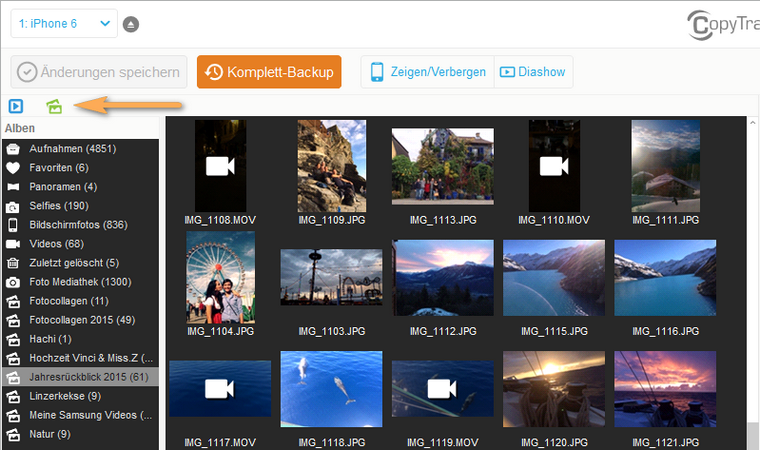Open the iPhone 6 device dropdown
Image resolution: width=760 pixels, height=450 pixels.
coord(64,23)
